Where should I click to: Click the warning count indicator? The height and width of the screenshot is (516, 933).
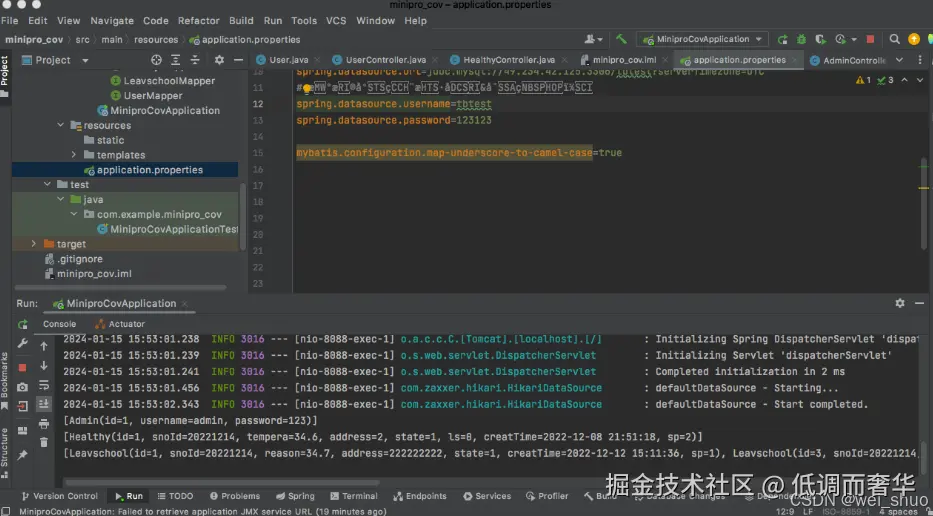click(863, 80)
